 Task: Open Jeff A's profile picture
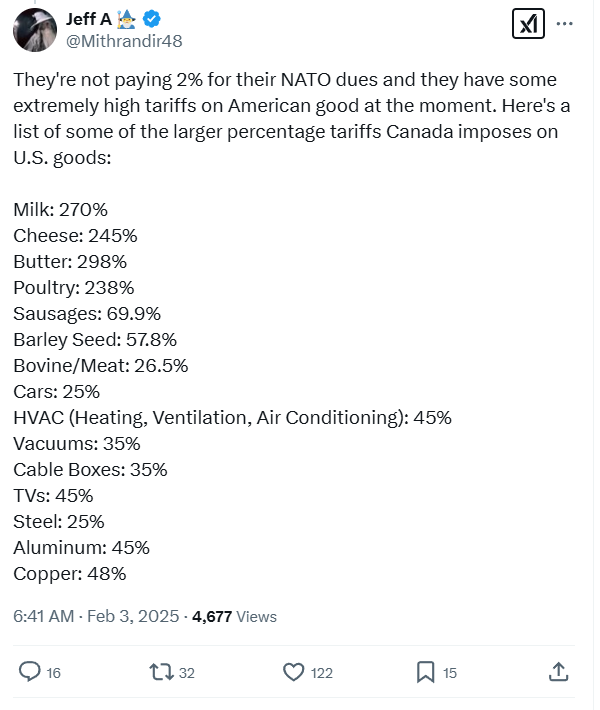tap(34, 30)
